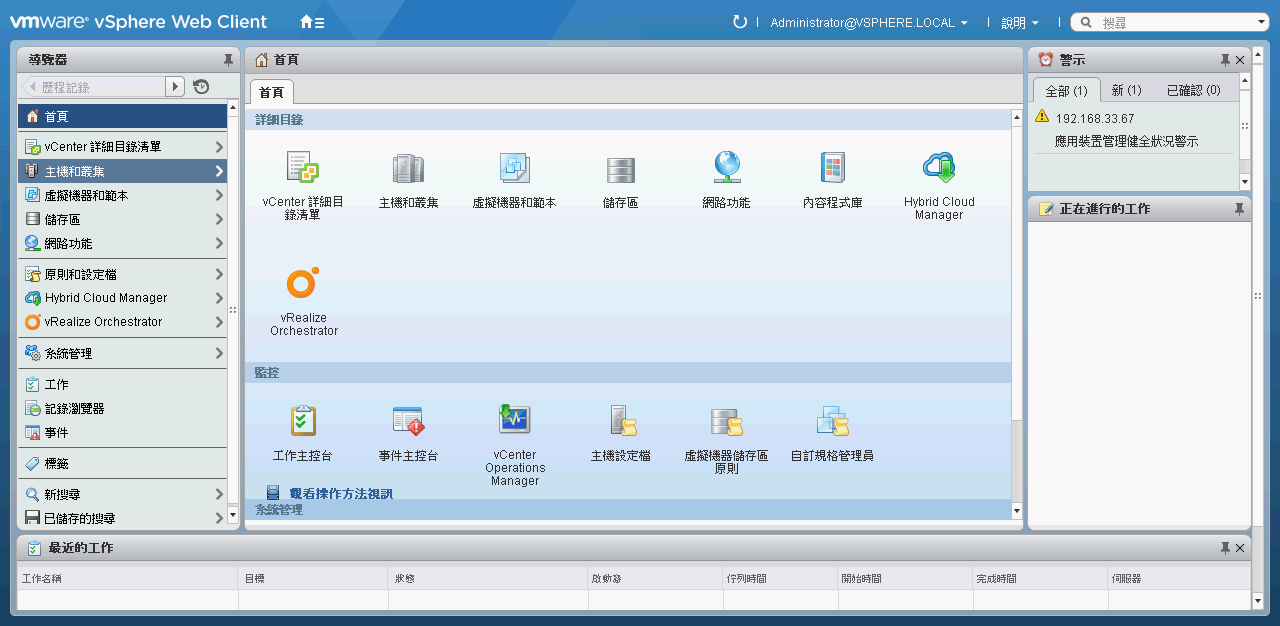Click warning icon beside 192.168.33.67 alarm
Viewport: 1280px width, 626px height.
point(1042,117)
